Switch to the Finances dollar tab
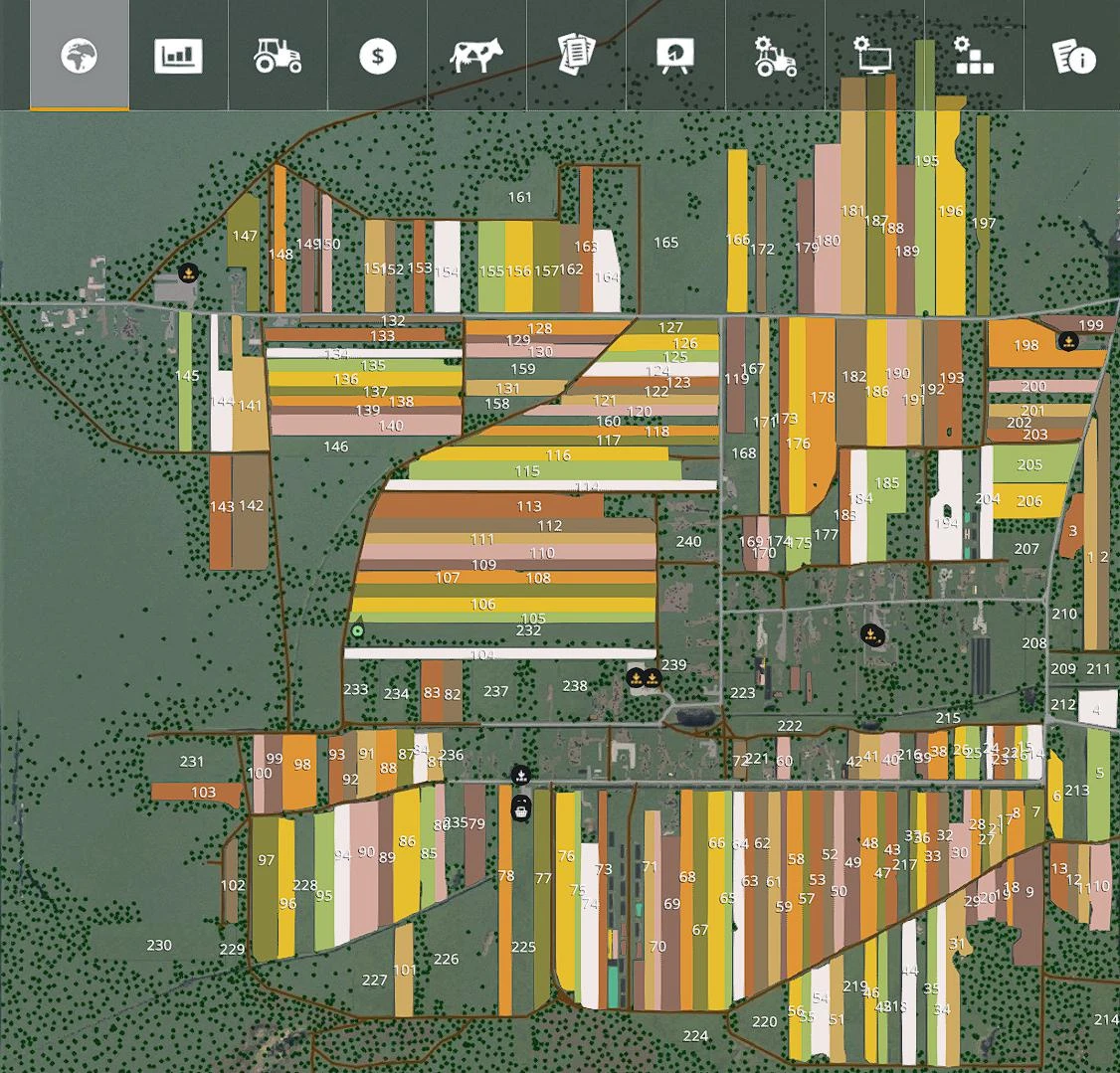This screenshot has height=1073, width=1120. click(x=377, y=57)
